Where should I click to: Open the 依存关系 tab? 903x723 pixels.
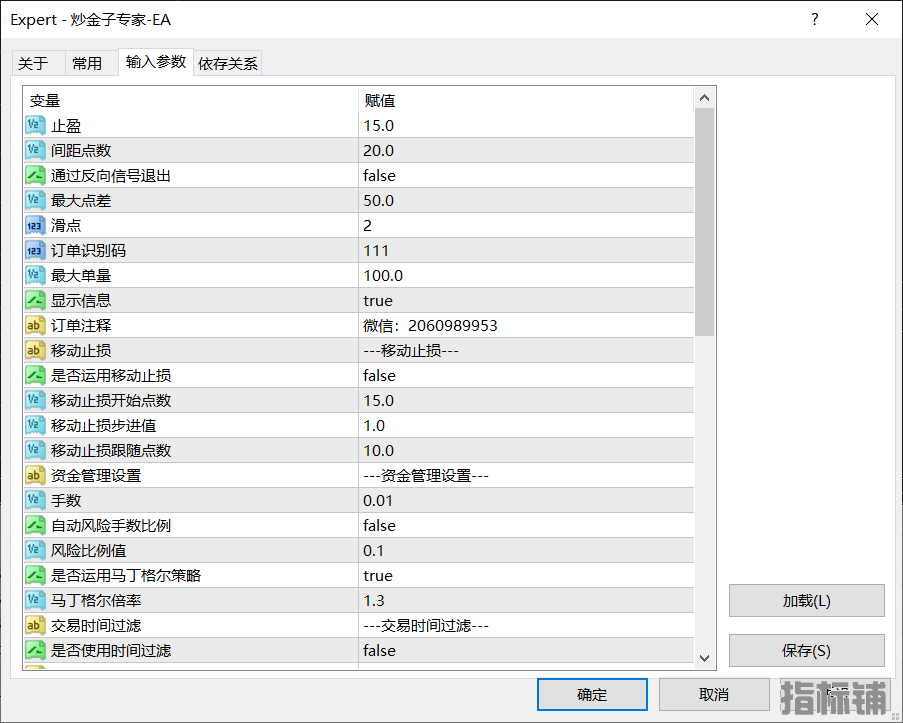[x=228, y=63]
